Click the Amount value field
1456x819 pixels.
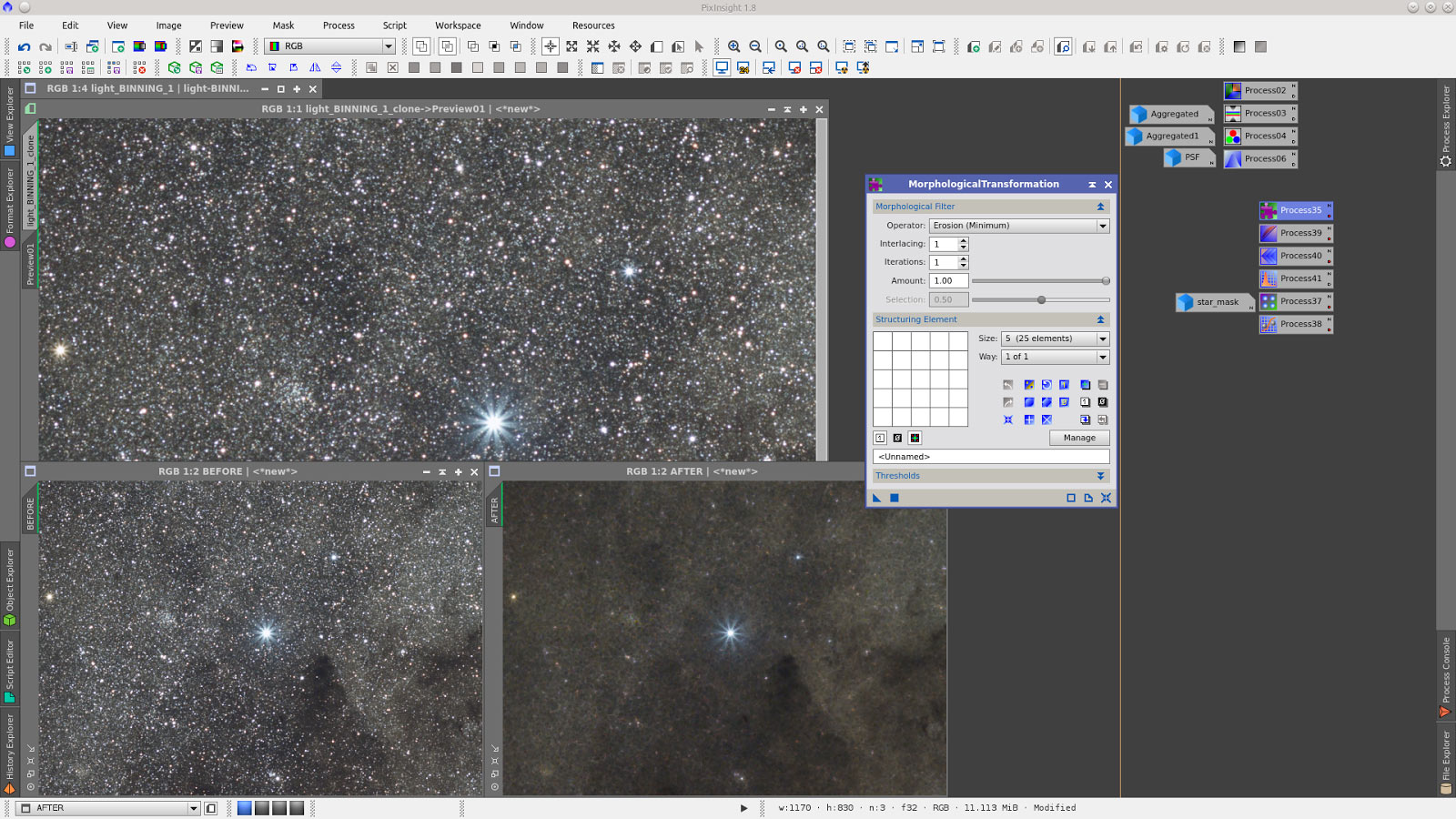coord(949,281)
